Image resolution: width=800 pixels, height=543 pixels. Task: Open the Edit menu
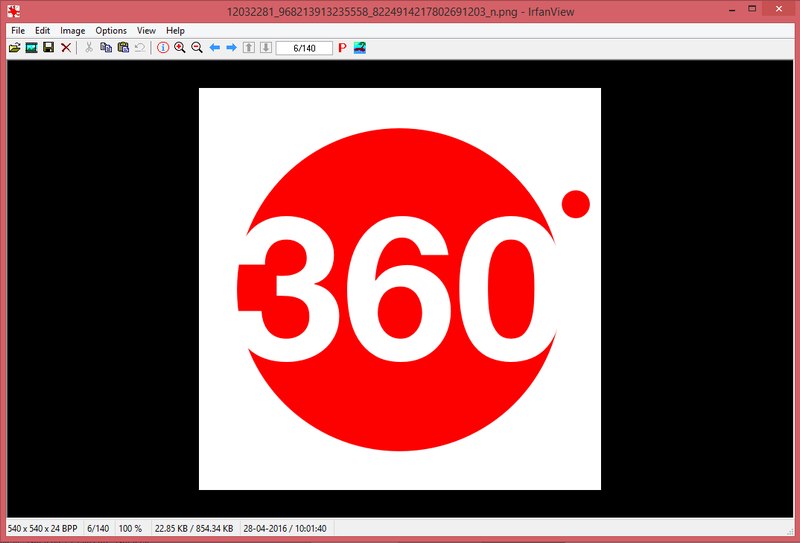[42, 31]
